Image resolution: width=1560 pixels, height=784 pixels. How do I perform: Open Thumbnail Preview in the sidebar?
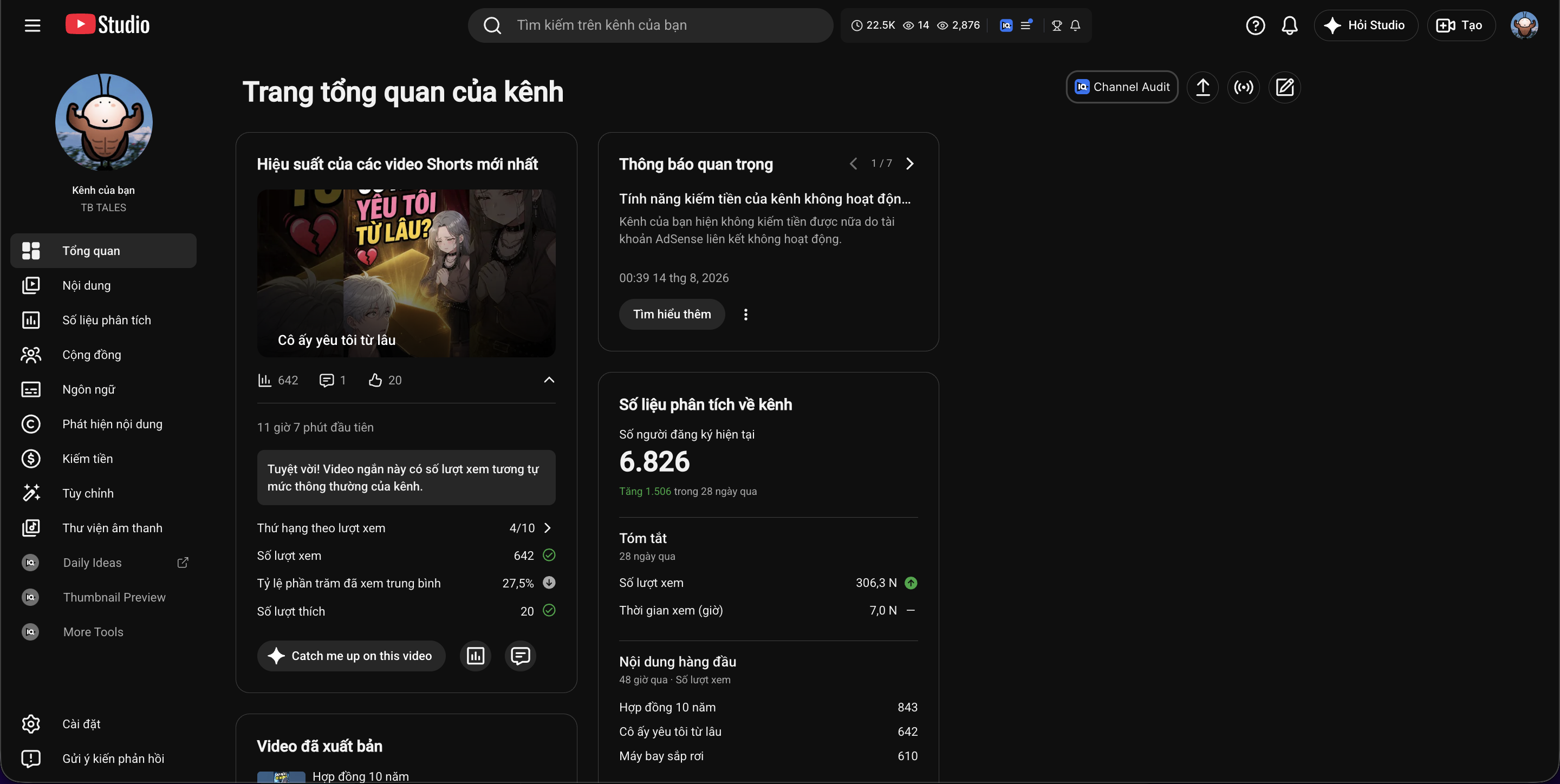[103, 597]
